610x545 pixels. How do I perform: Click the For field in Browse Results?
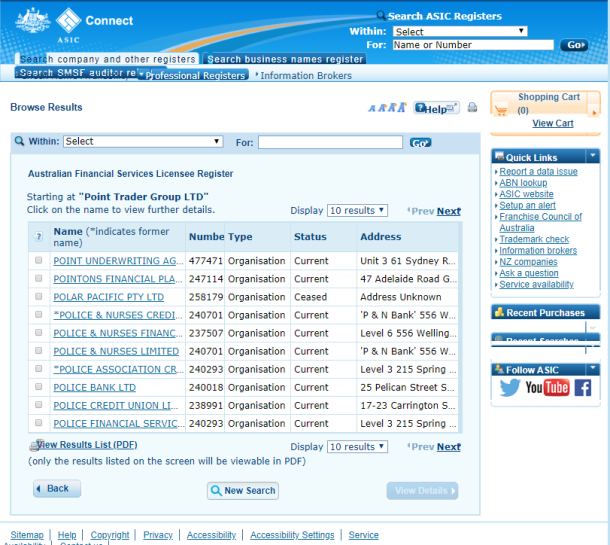(330, 142)
